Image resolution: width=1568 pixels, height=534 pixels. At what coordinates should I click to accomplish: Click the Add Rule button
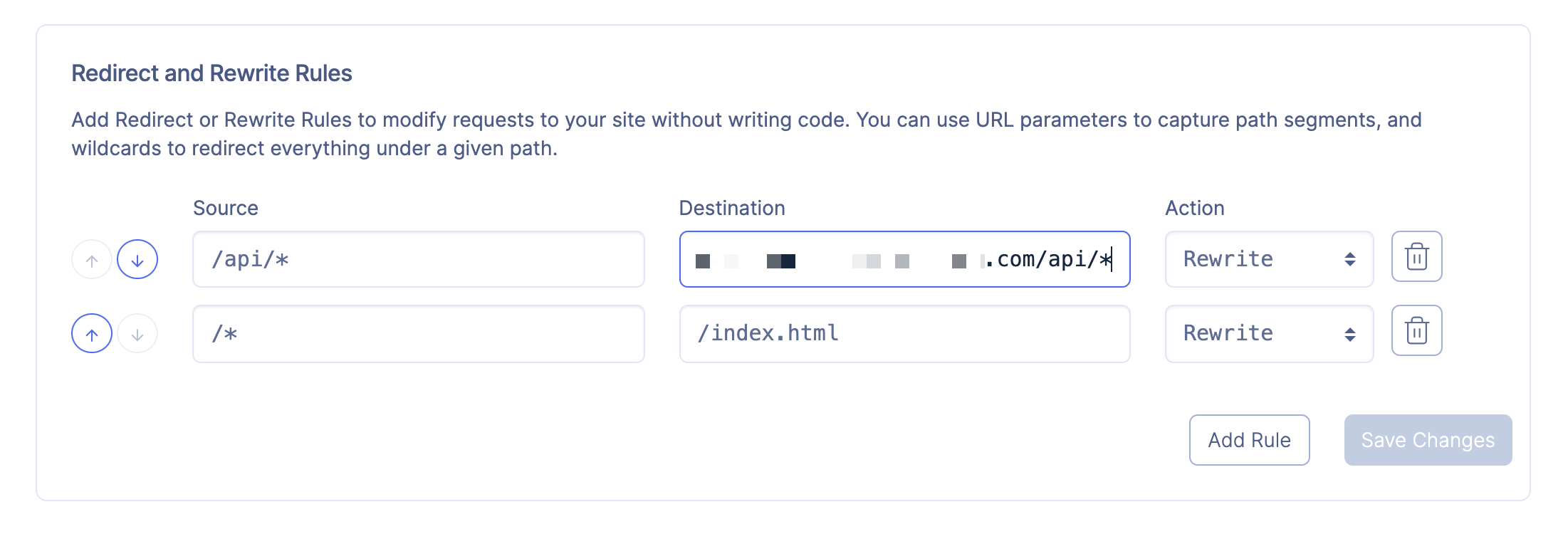click(x=1249, y=439)
